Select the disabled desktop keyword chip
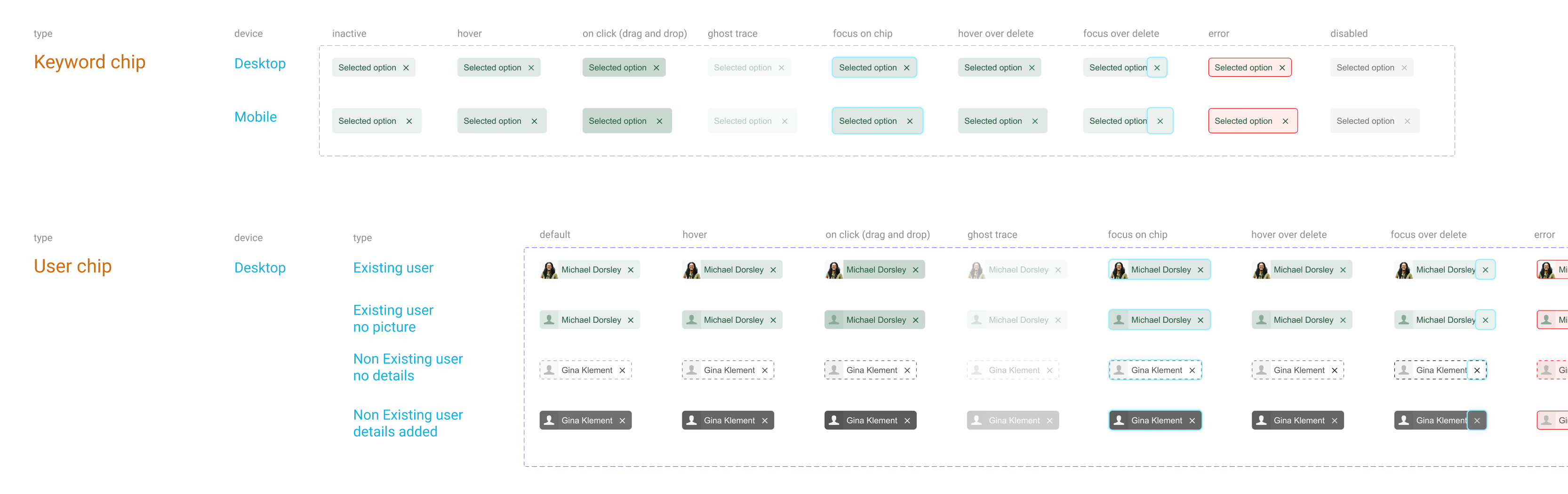Screen dimensions: 1568x494 (1371, 68)
